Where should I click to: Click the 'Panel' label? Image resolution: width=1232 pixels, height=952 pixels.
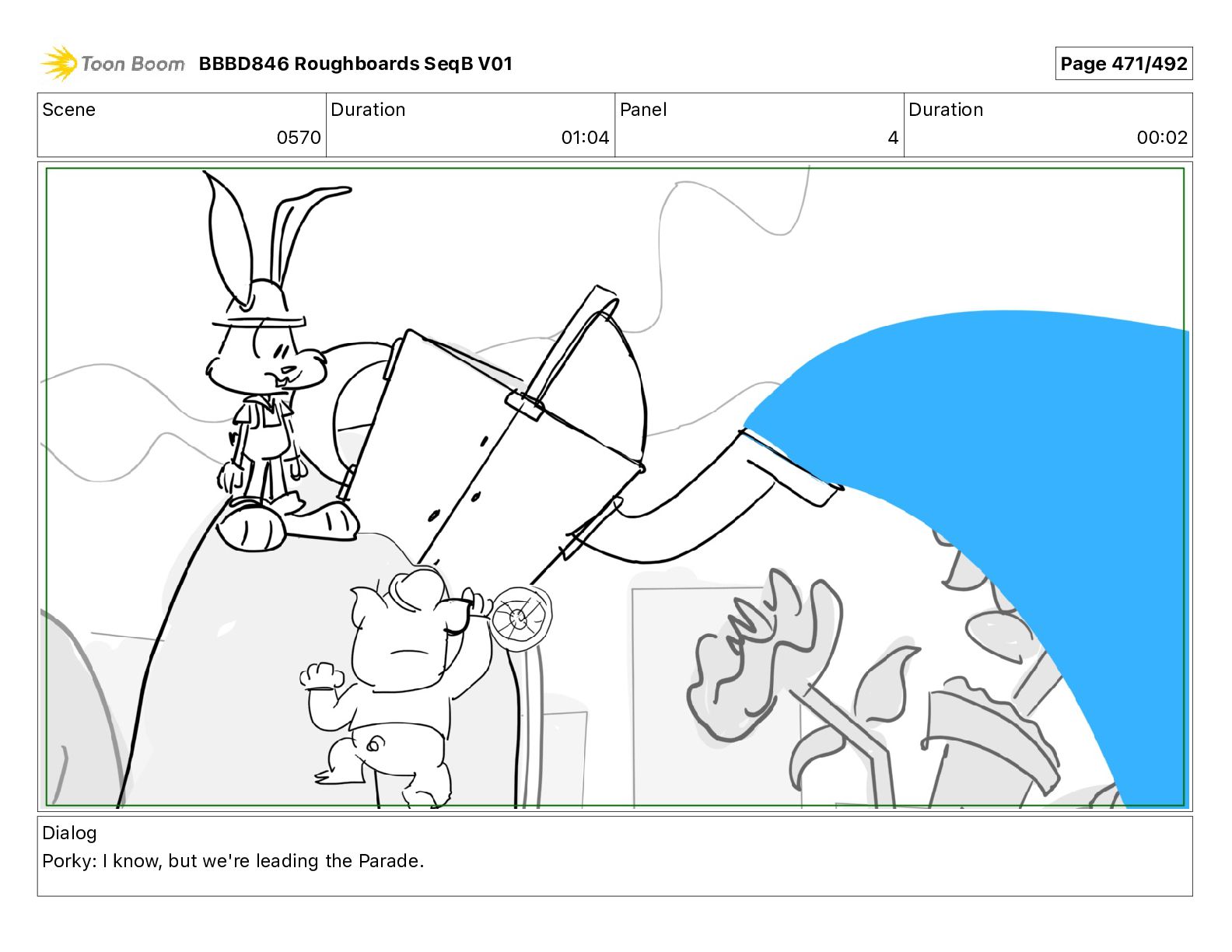643,110
